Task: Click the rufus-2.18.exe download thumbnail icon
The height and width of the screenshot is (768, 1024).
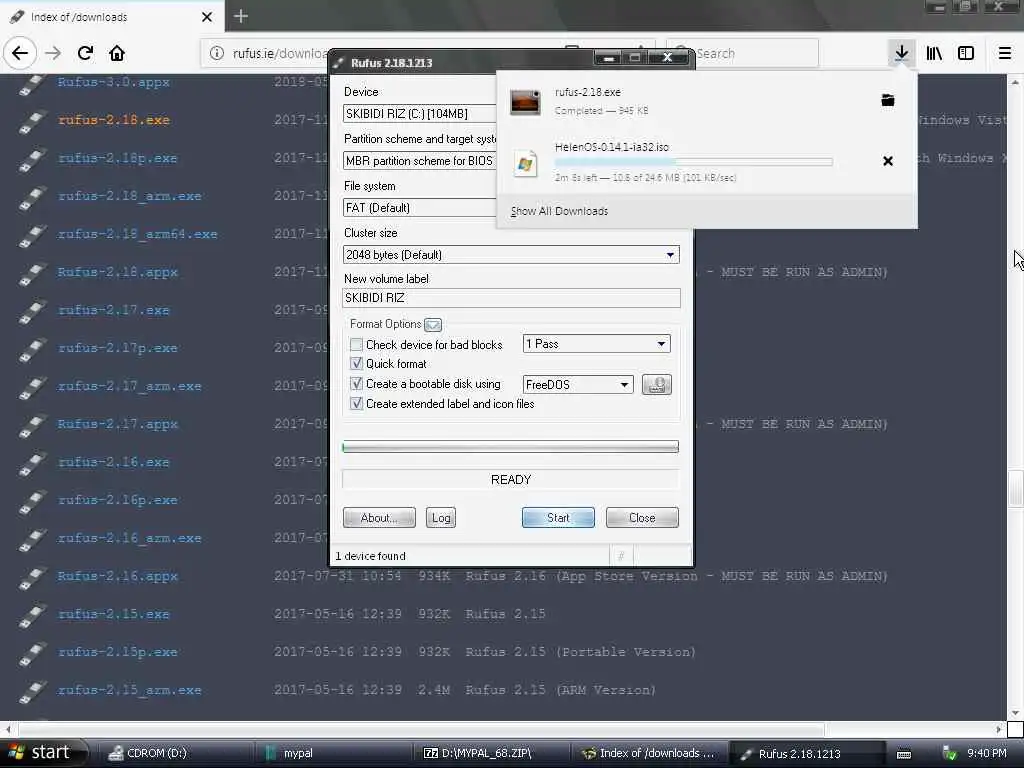Action: [524, 102]
